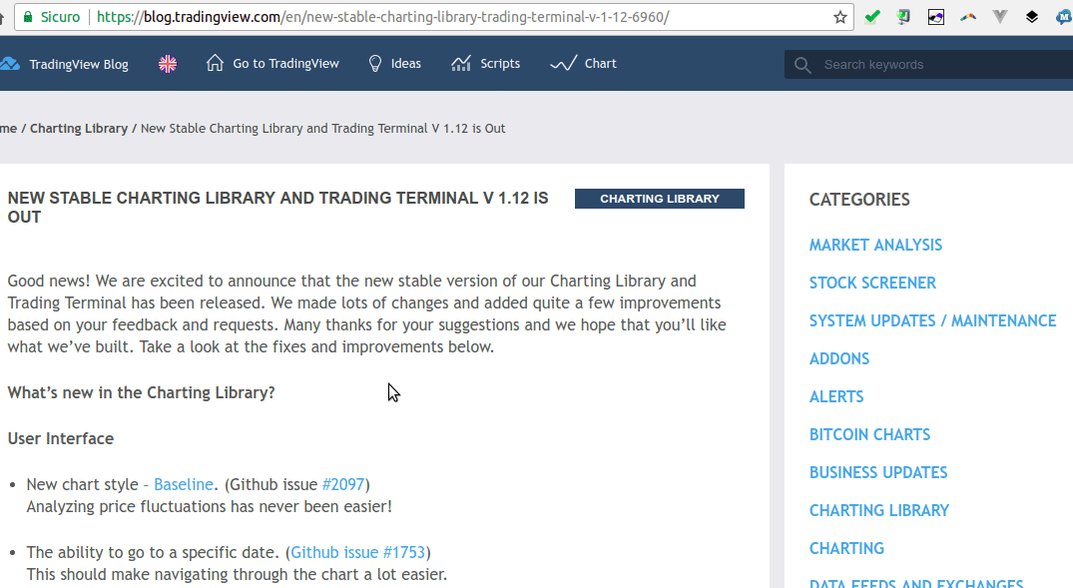Click the green padlock secure icon
This screenshot has height=588, width=1073.
tap(28, 17)
